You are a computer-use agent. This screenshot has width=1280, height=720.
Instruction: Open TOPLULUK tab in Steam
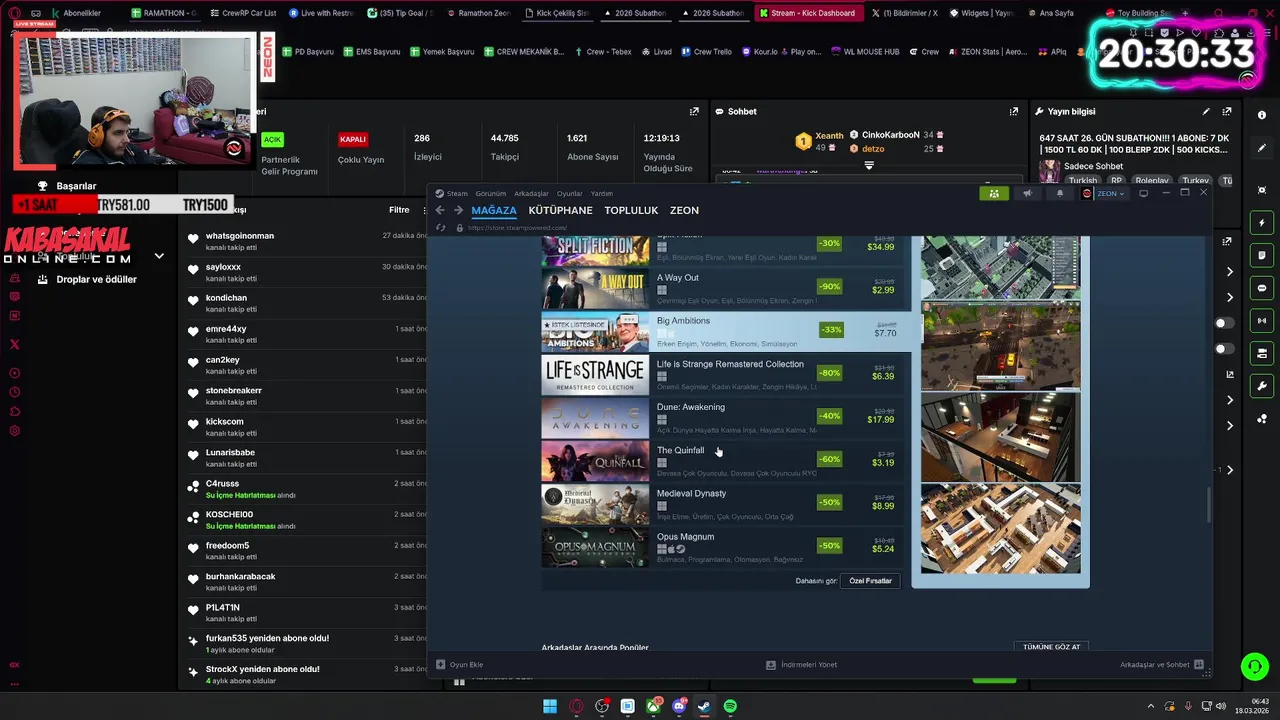click(x=631, y=210)
